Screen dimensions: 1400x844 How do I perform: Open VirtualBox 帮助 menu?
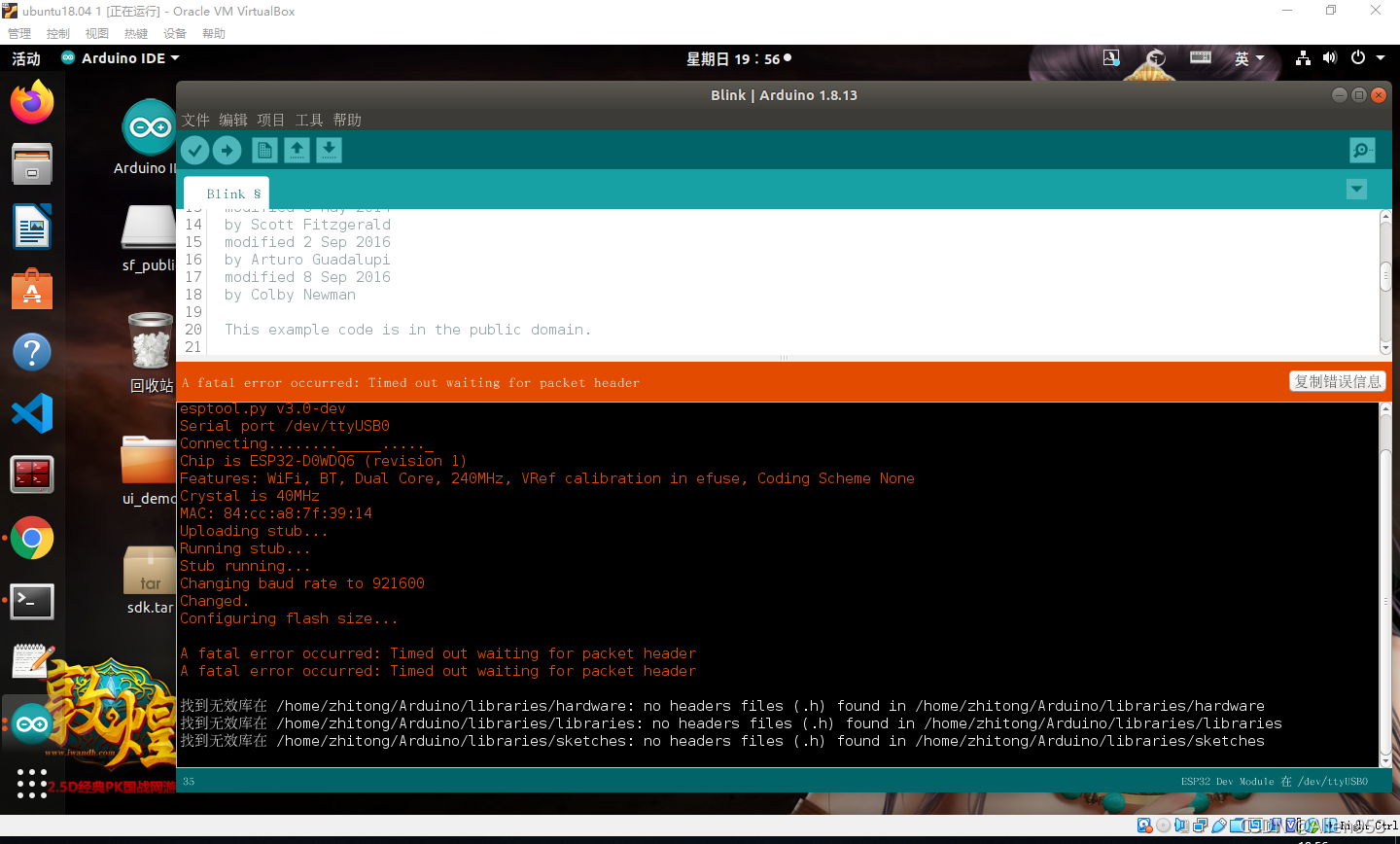pos(214,33)
